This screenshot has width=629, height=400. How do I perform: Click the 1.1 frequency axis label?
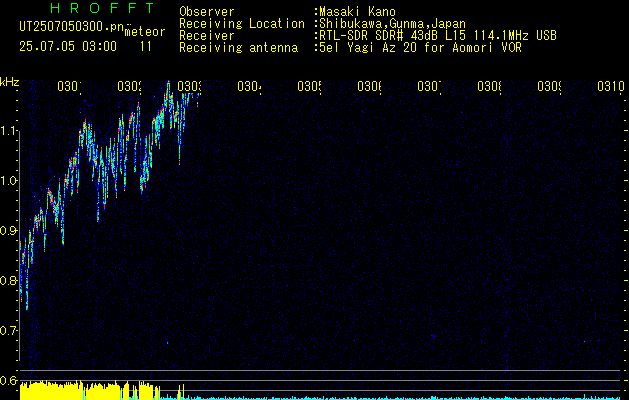tap(8, 130)
